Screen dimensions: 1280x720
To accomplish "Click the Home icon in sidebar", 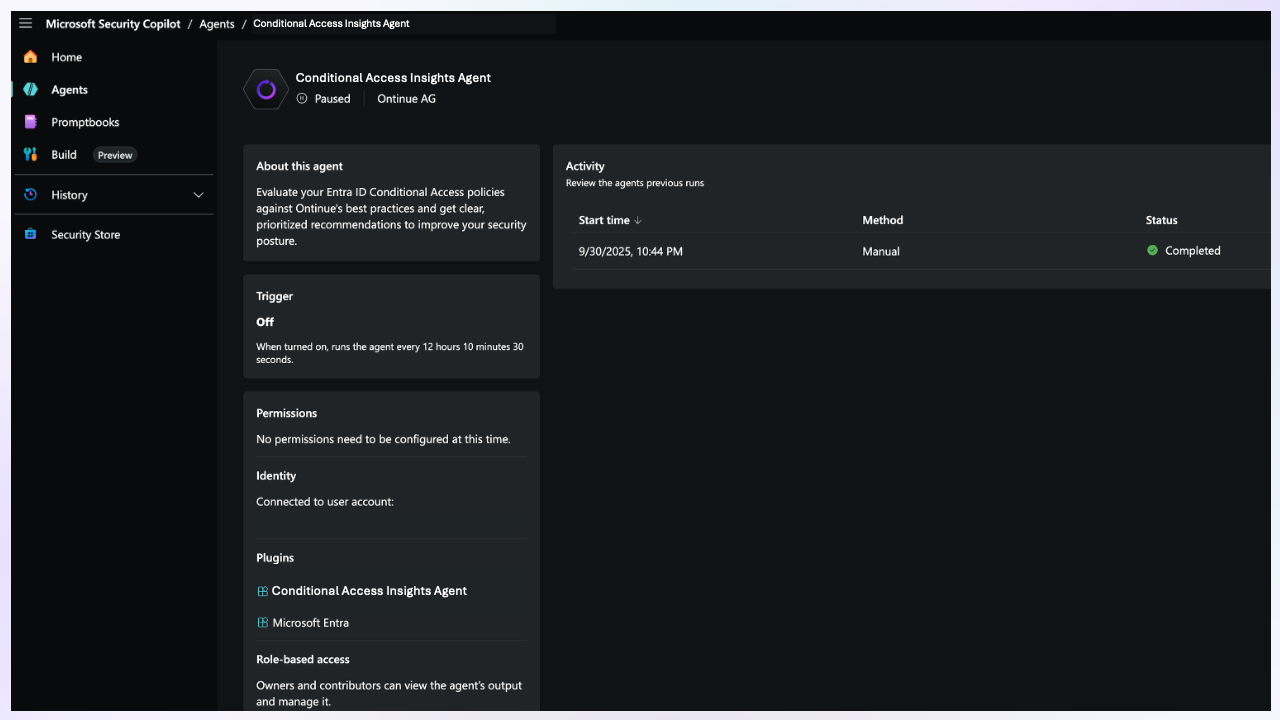I will (30, 57).
